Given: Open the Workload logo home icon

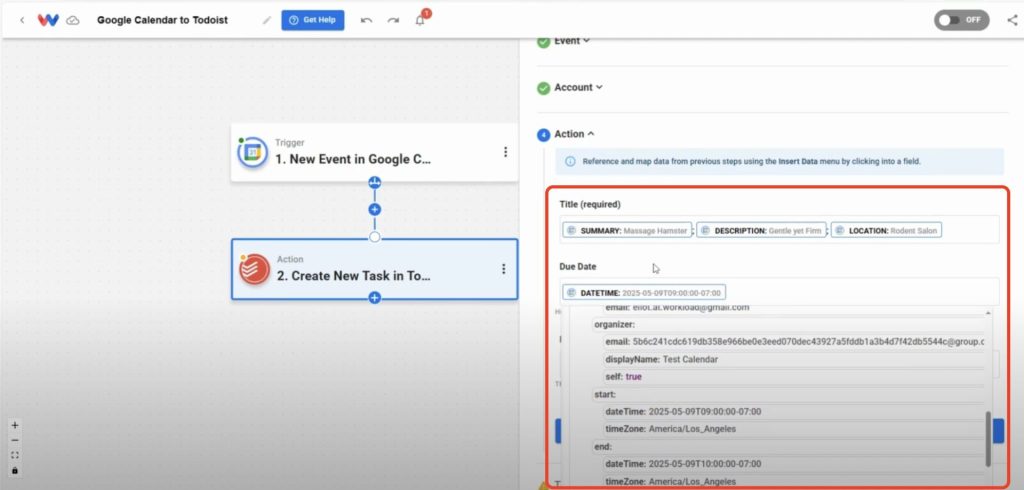Looking at the screenshot, I should pos(48,20).
